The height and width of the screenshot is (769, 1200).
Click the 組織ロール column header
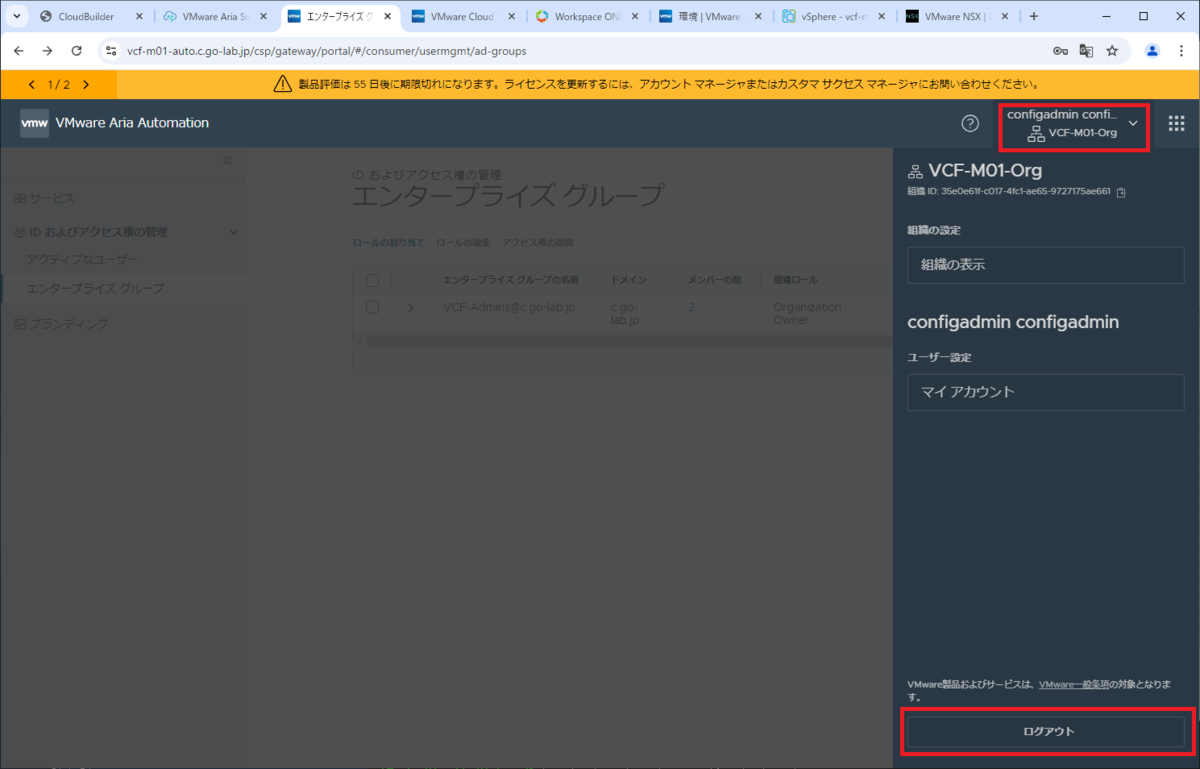pyautogui.click(x=796, y=280)
